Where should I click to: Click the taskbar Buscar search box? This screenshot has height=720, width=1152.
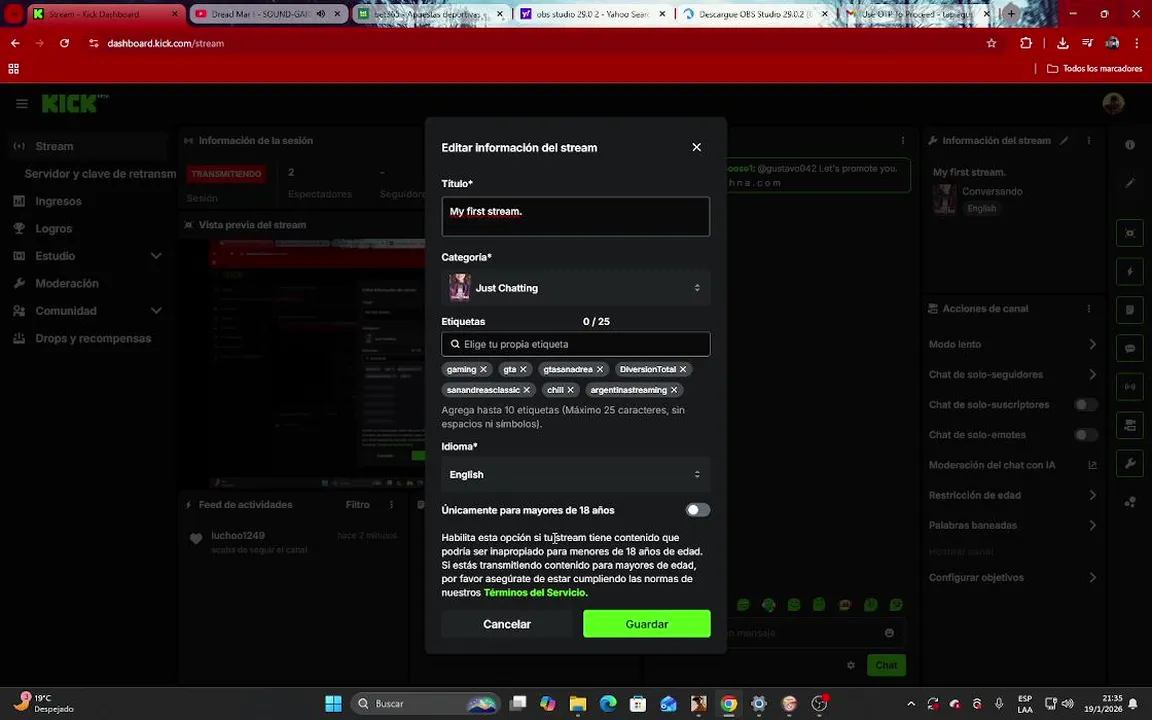click(425, 704)
